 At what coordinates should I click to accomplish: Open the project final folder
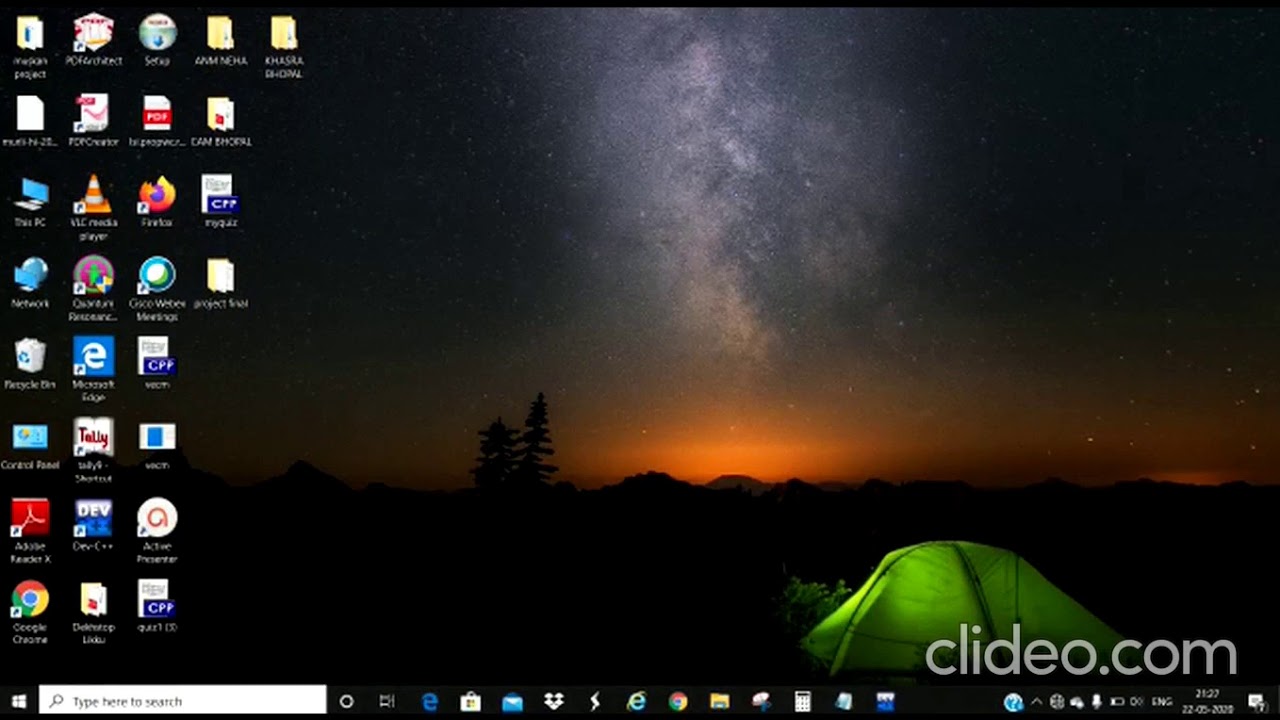click(220, 282)
